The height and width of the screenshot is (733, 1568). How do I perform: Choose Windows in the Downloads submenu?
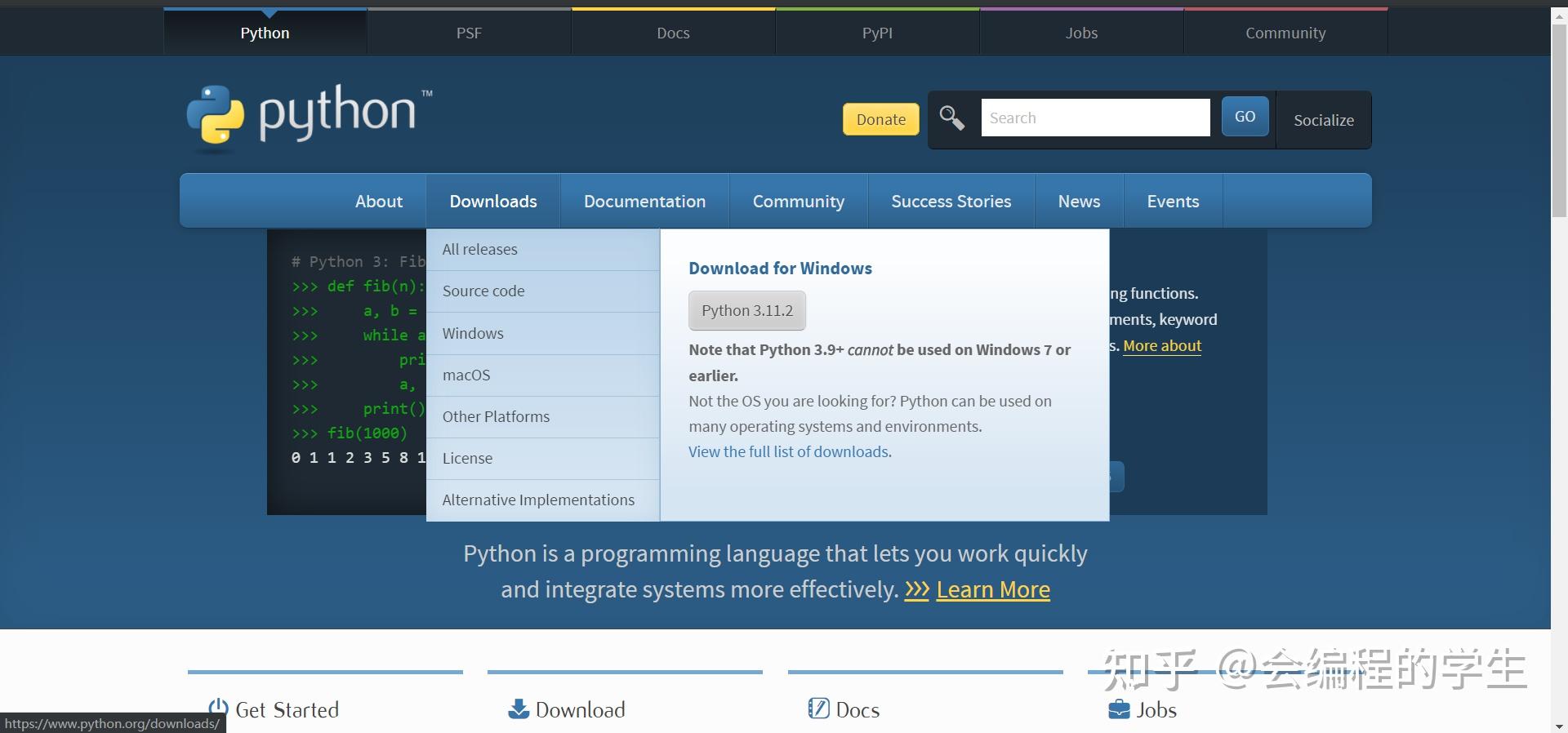point(543,333)
